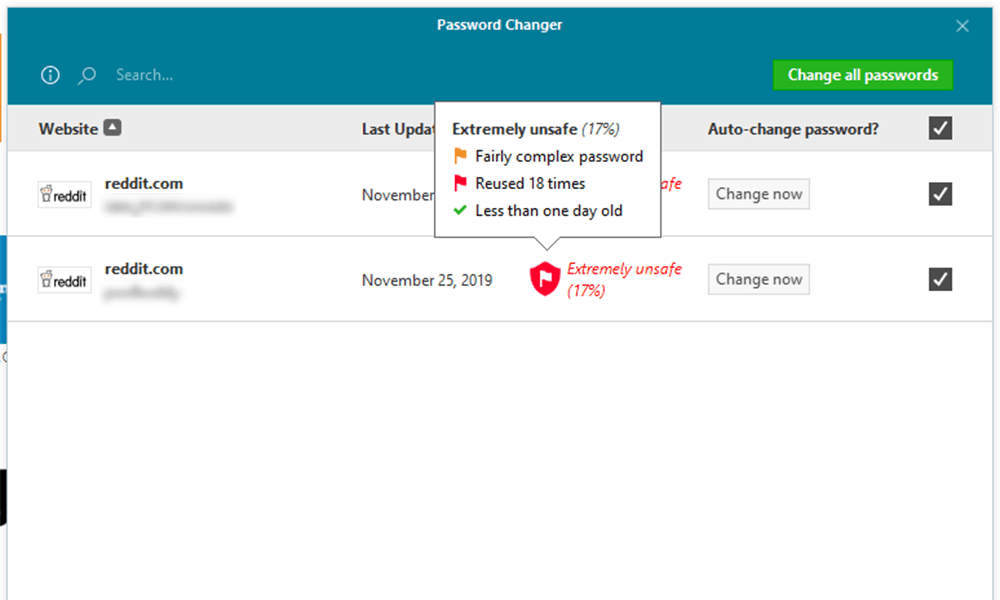
Task: Close the Password Changer dialog
Action: pos(962,26)
